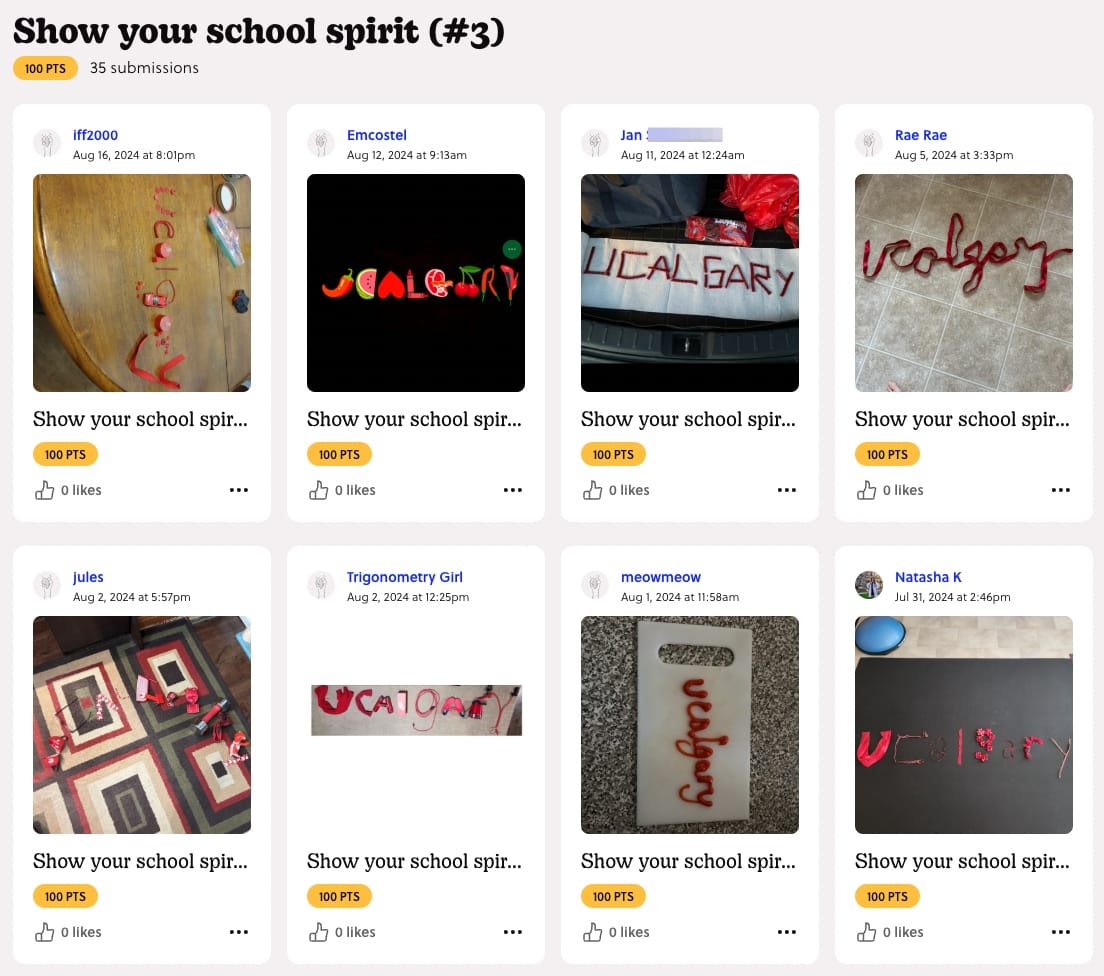Open options menu on Natasha K's submission

click(1060, 932)
